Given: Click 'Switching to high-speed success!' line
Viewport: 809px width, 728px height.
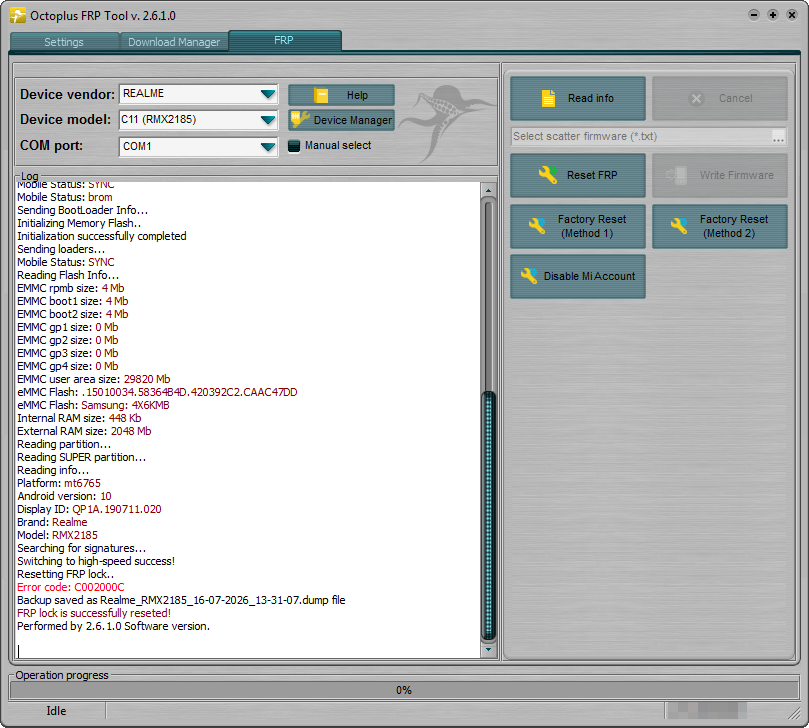Looking at the screenshot, I should coord(96,561).
